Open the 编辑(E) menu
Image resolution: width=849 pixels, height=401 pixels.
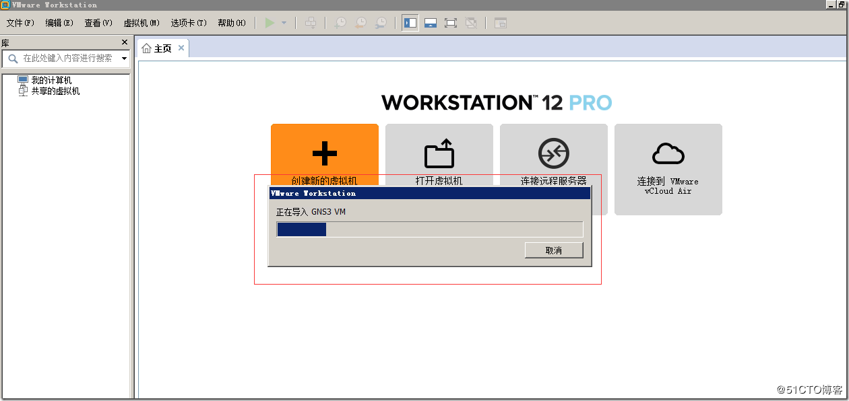(59, 23)
